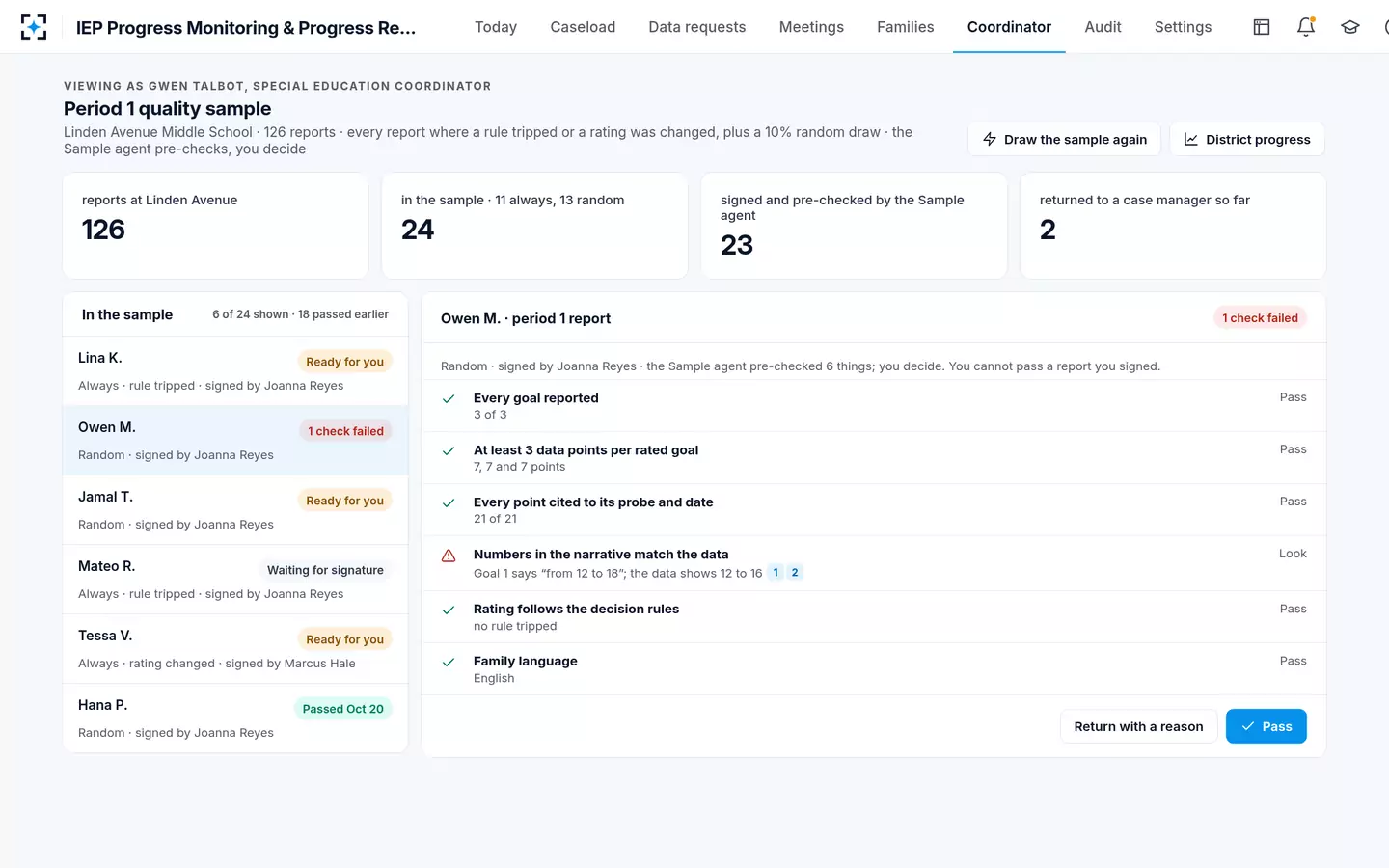Screen dimensions: 1389x868
Task: Select Lina K. in the sample list
Action: tap(235, 371)
